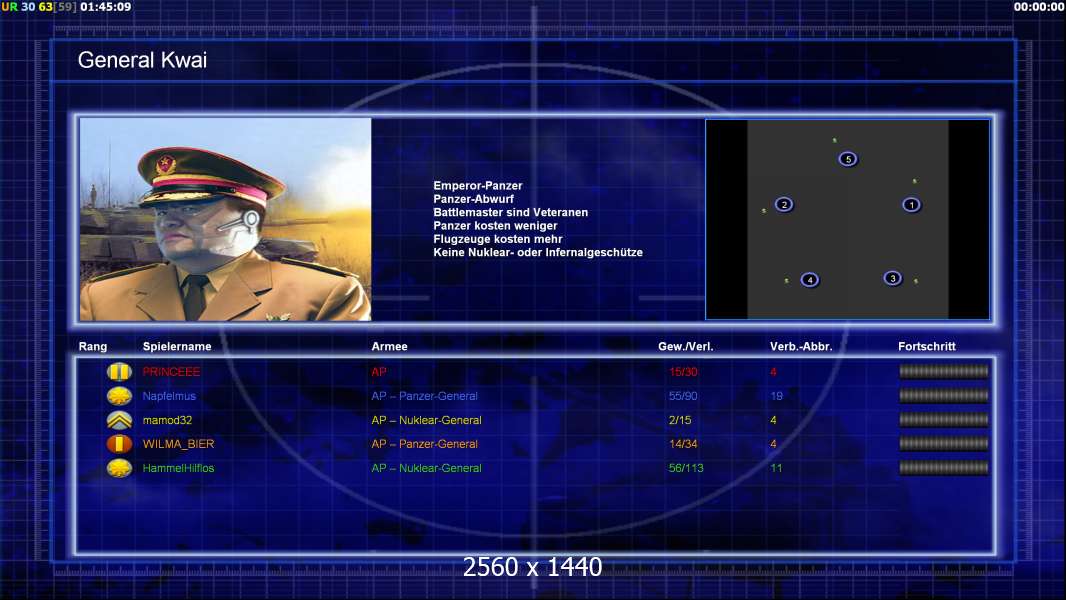Click WILMA_BIER's orange rank icon
Viewport: 1066px width, 600px height.
(x=119, y=444)
